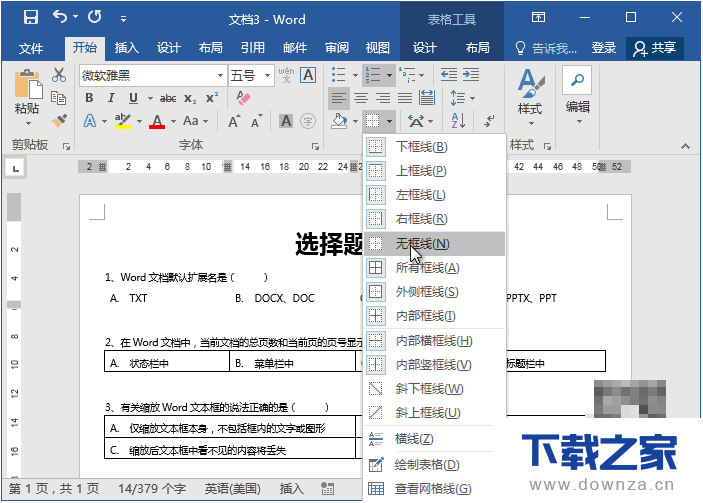Click the Redo/Repeat icon
703x503 pixels.
point(95,17)
